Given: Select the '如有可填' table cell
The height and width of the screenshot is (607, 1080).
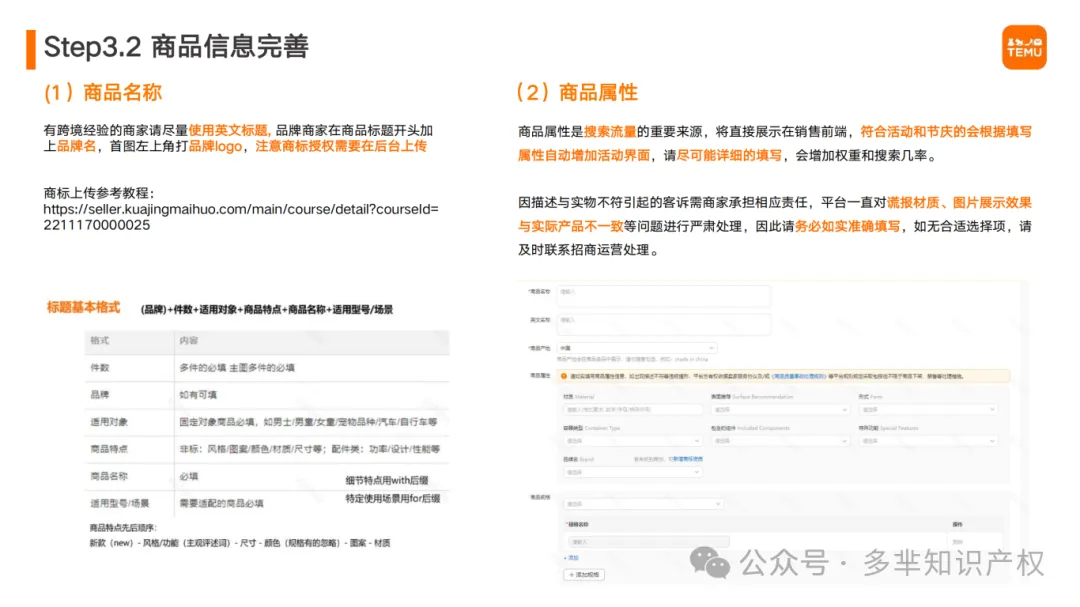Looking at the screenshot, I should pyautogui.click(x=198, y=395).
